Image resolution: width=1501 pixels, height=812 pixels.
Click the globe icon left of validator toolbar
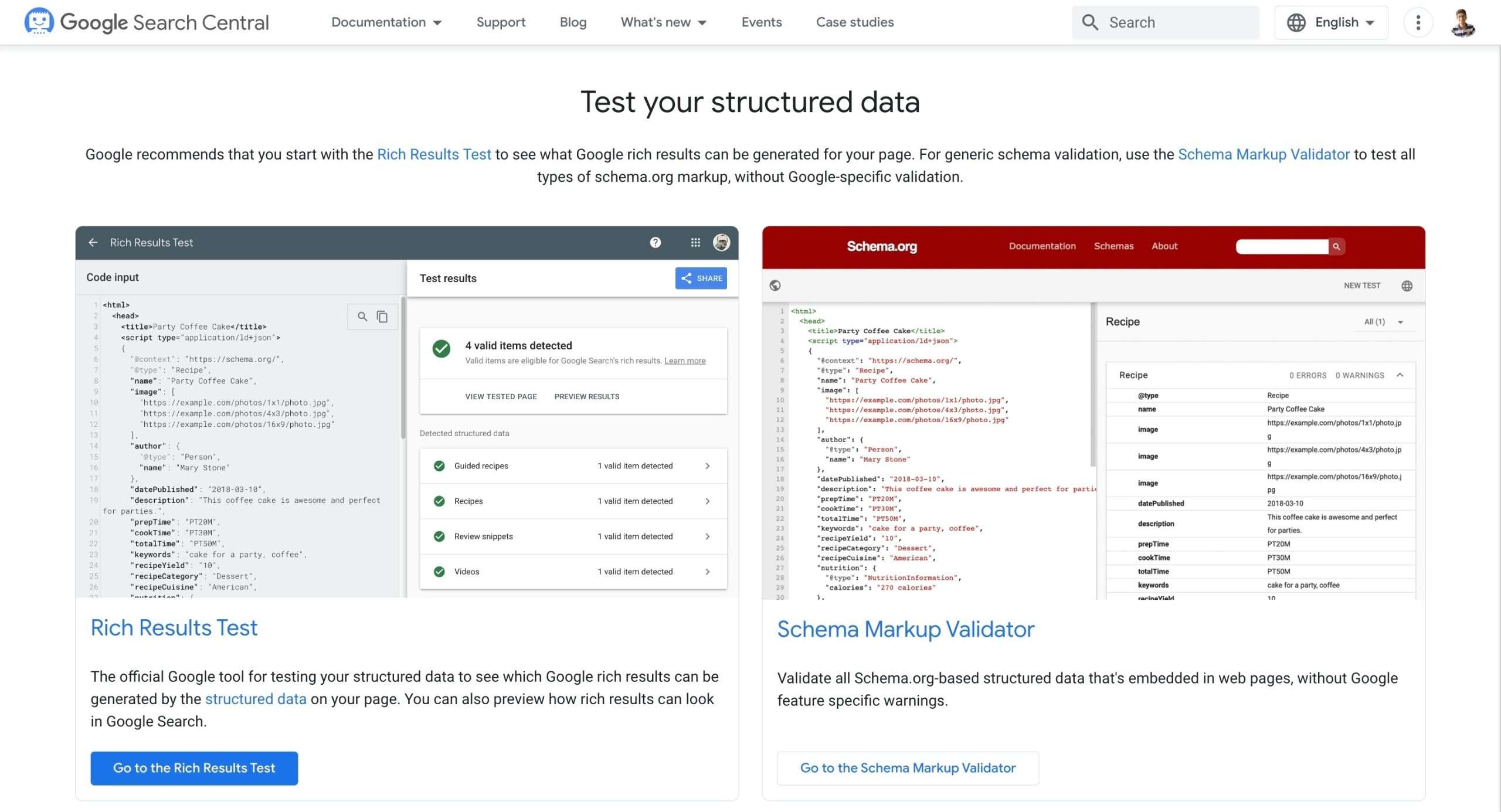775,285
